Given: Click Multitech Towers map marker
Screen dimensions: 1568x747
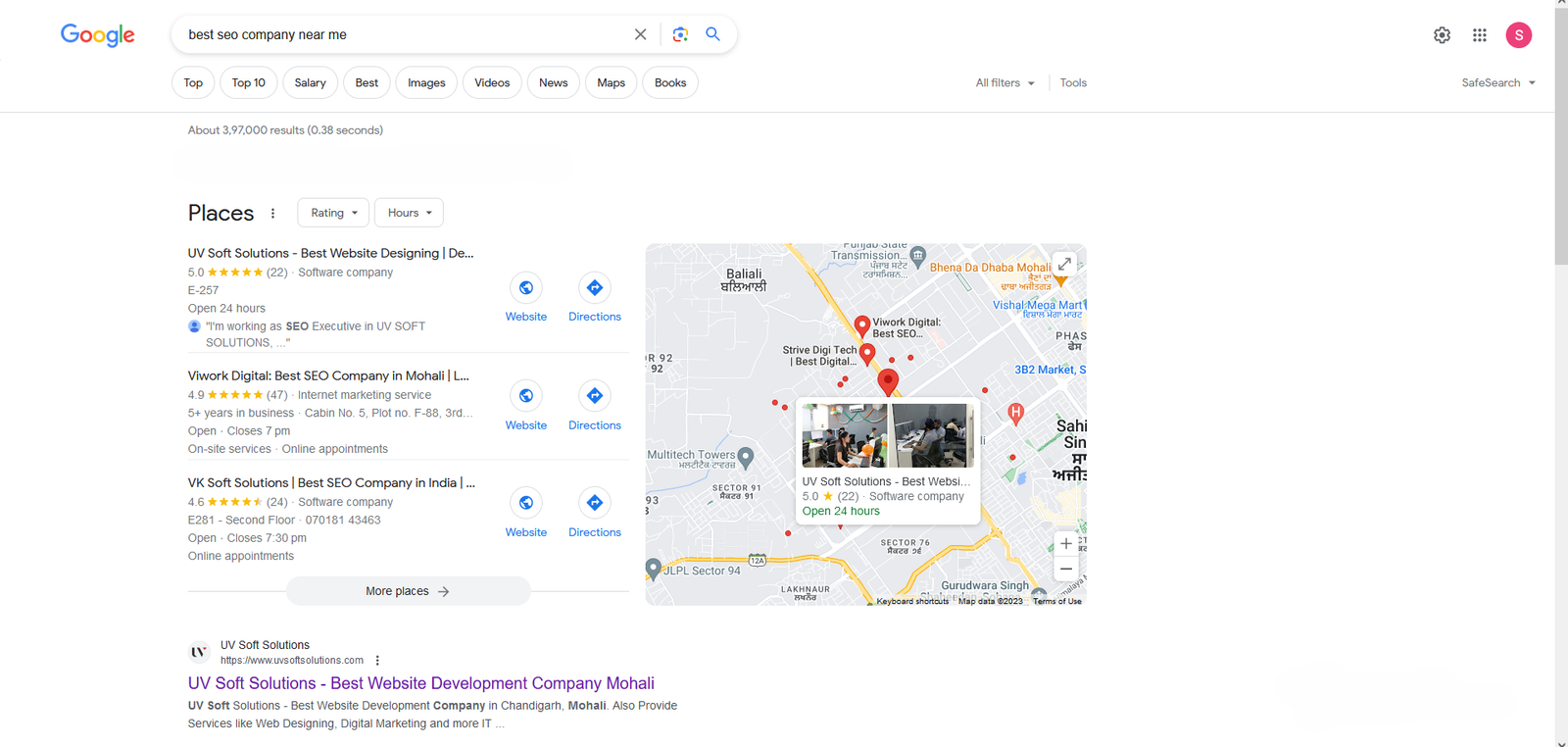Looking at the screenshot, I should tap(746, 456).
